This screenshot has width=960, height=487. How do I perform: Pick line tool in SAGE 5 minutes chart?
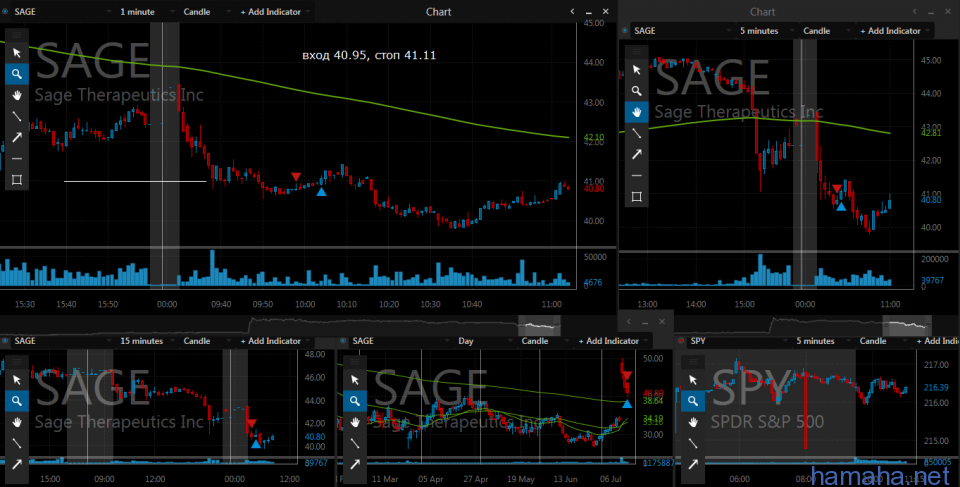pos(637,133)
